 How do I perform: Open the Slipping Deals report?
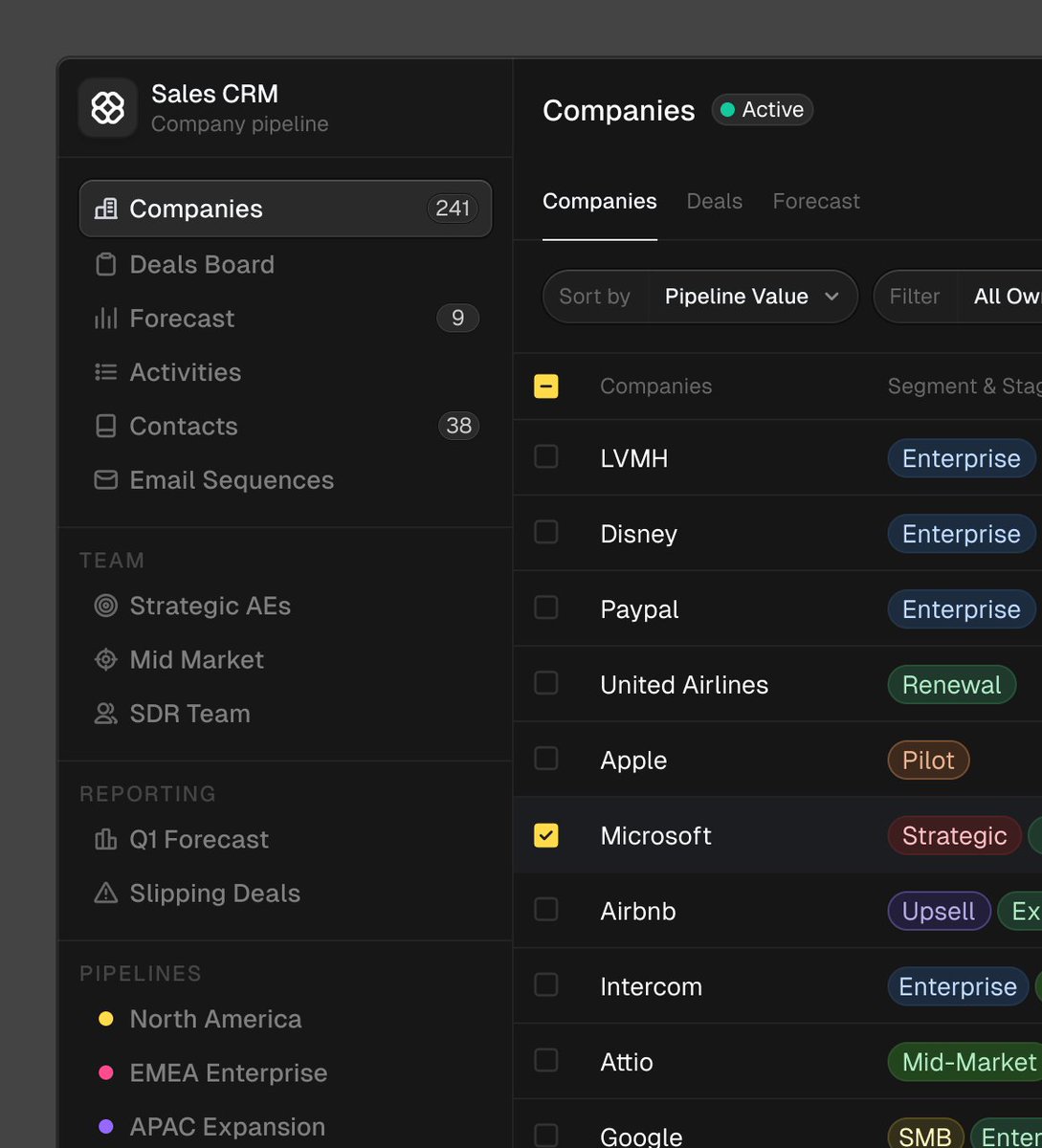coord(285,893)
